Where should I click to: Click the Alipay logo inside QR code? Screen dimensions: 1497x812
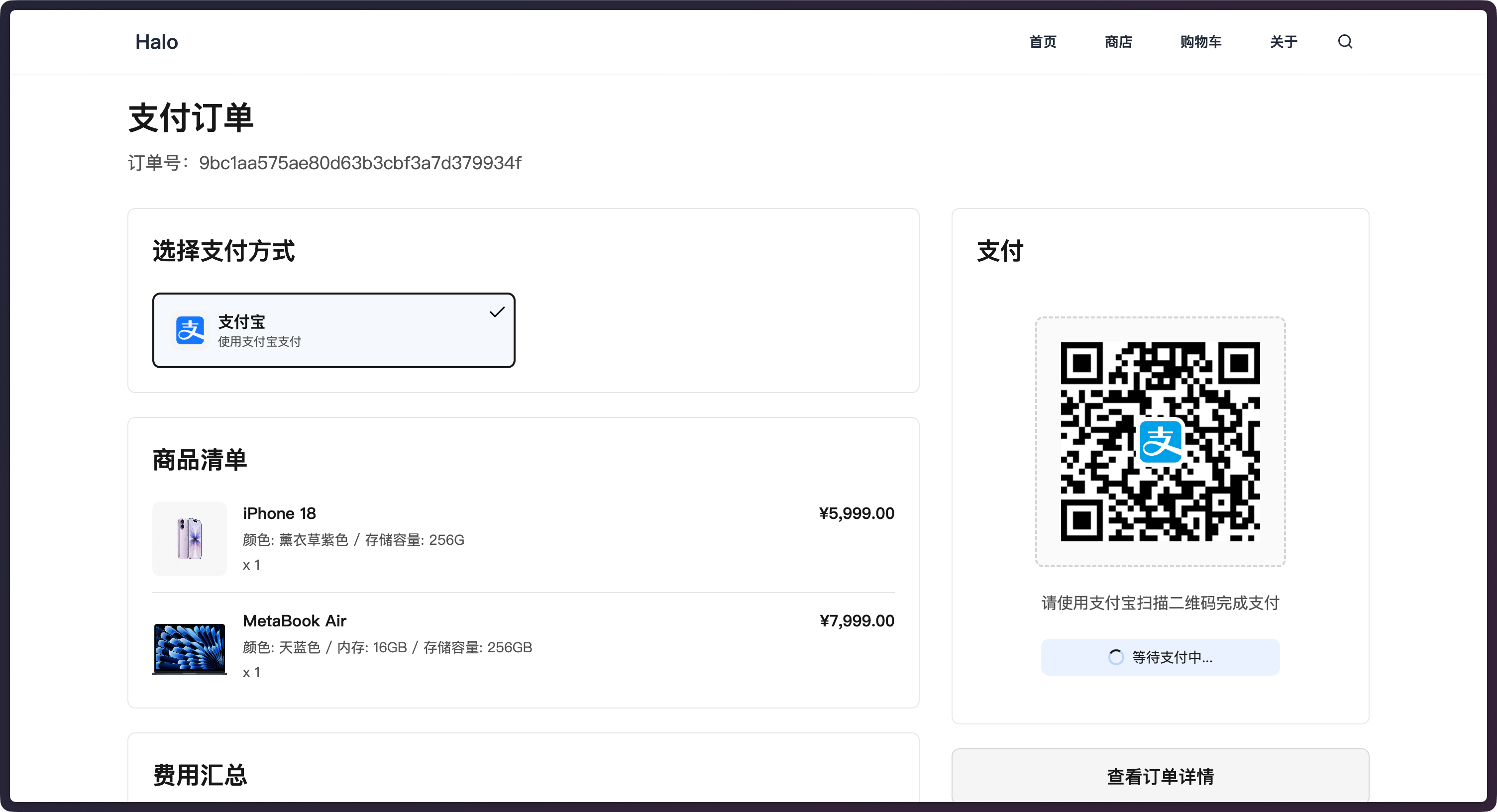(1160, 442)
